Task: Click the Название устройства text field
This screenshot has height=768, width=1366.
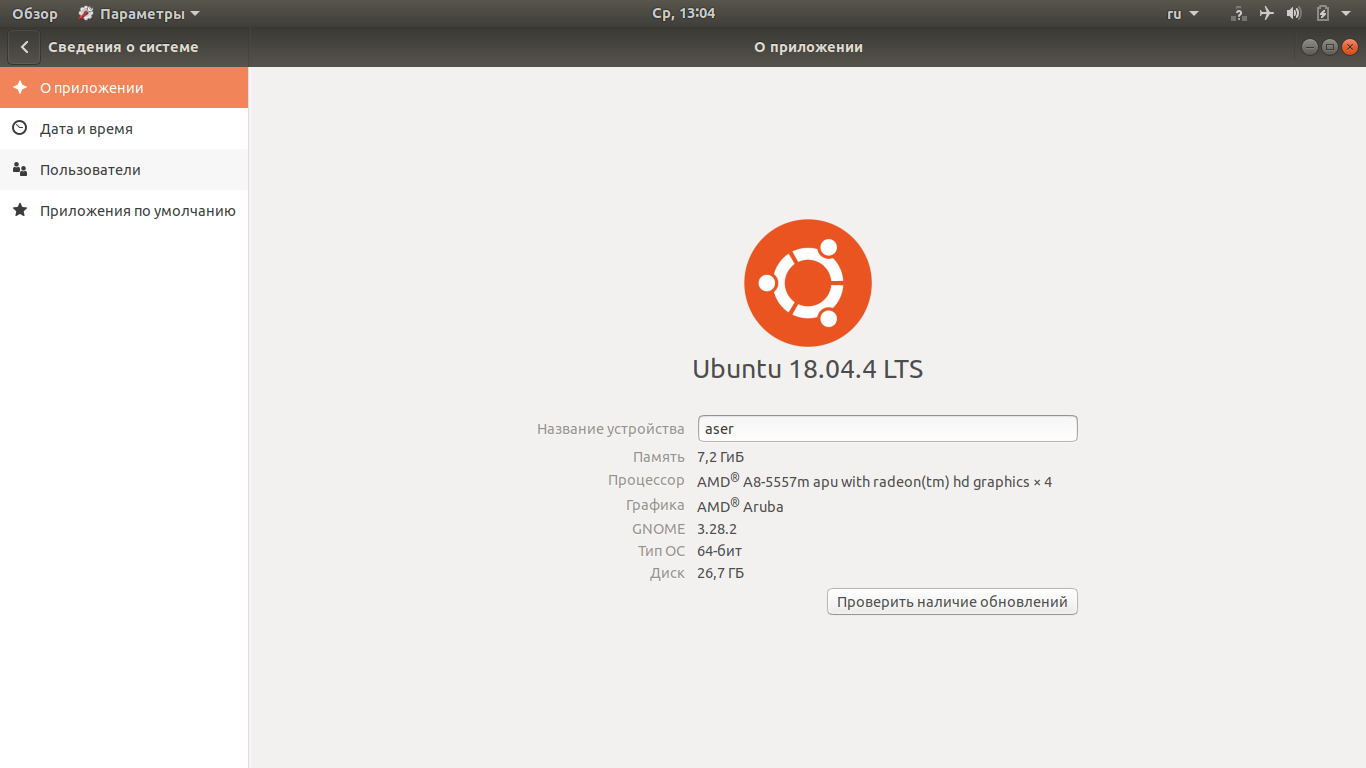Action: click(887, 429)
